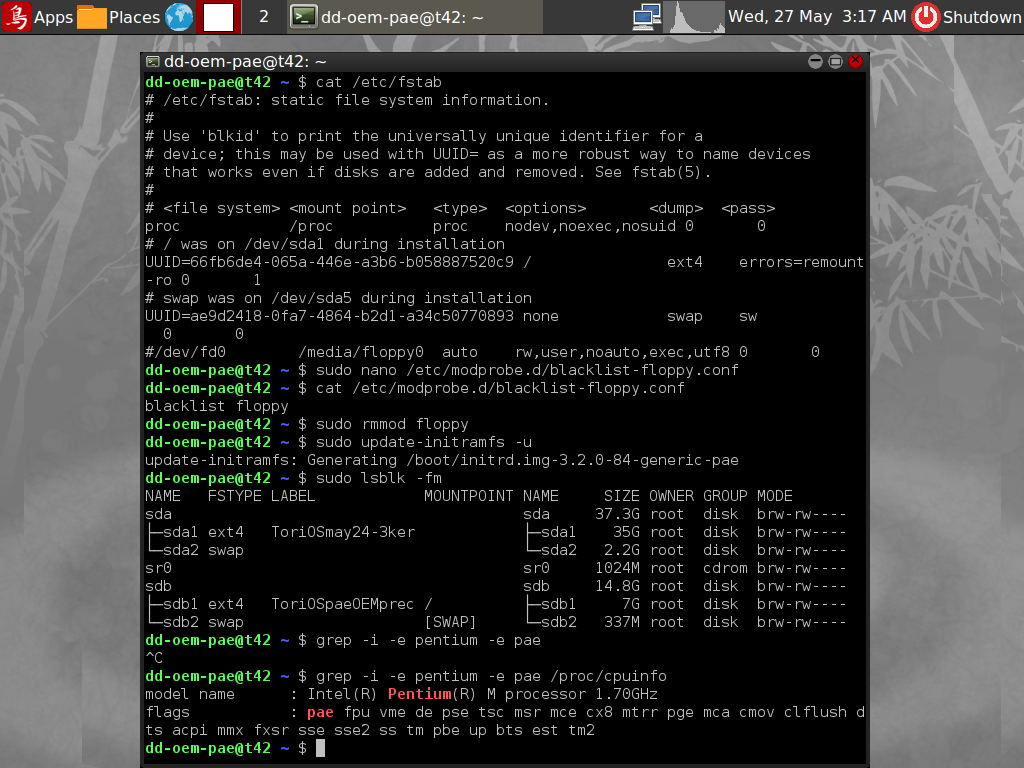Open the Apps menu
Viewport: 1024px width, 768px height.
[x=38, y=17]
